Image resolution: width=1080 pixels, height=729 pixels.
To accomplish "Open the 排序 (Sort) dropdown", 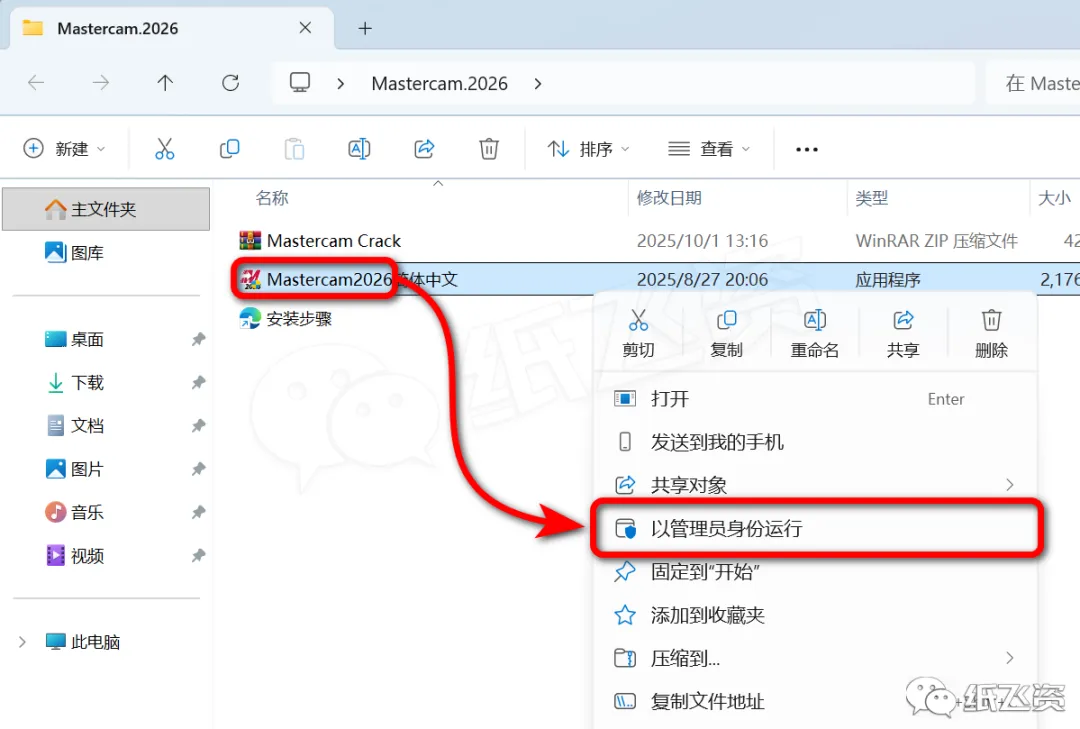I will coord(589,149).
